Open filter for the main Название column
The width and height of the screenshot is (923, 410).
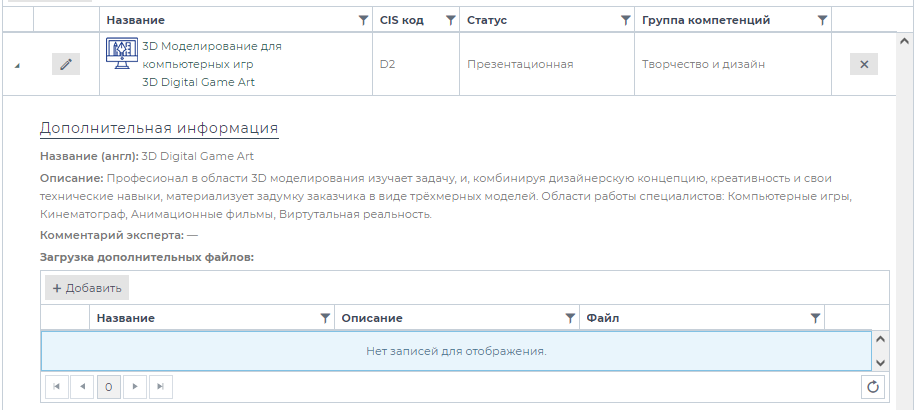coord(362,20)
